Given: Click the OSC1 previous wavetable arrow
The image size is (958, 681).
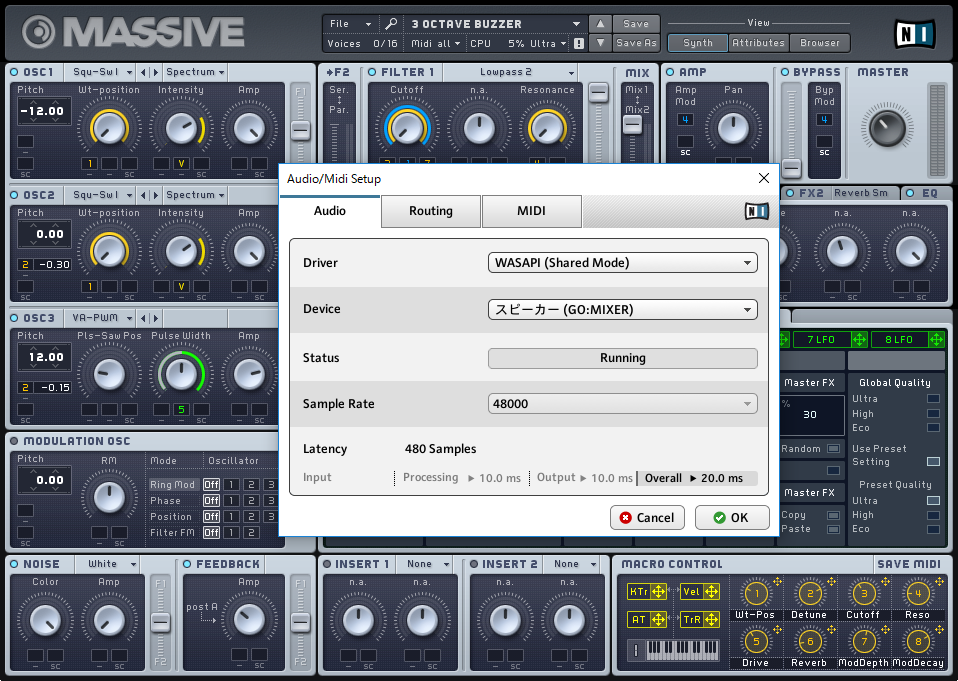Looking at the screenshot, I should click(x=143, y=73).
